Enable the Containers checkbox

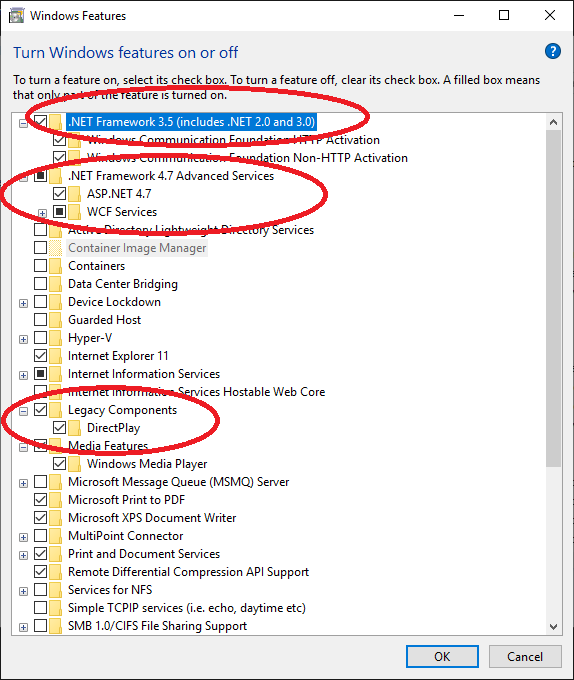tap(40, 265)
